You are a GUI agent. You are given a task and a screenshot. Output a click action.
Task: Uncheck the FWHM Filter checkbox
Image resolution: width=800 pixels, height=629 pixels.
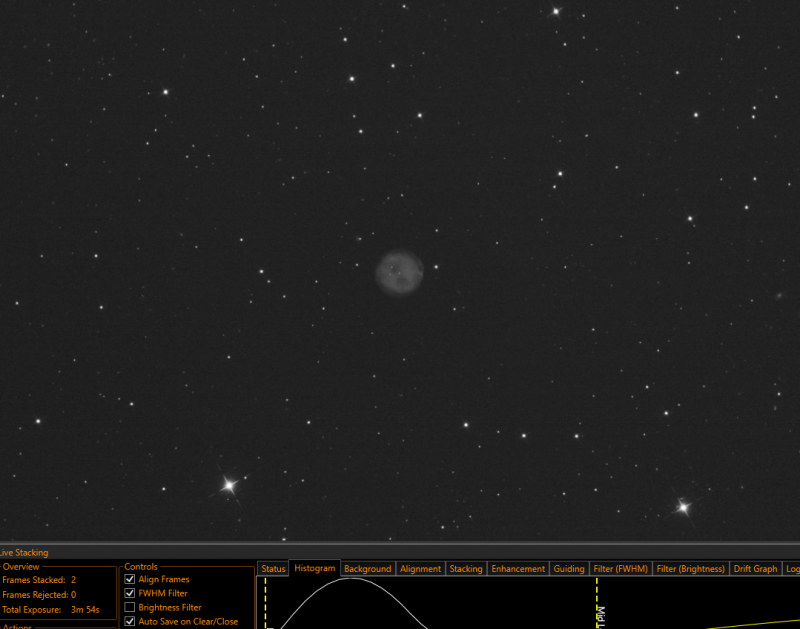pos(130,593)
